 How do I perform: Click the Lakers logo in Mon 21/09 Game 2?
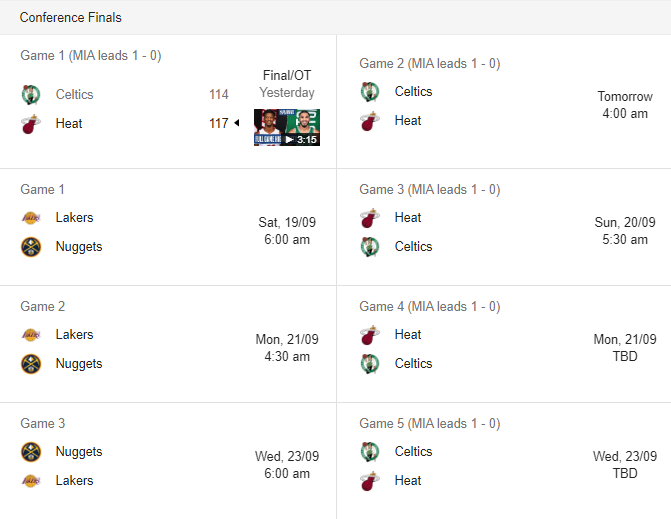tap(31, 335)
